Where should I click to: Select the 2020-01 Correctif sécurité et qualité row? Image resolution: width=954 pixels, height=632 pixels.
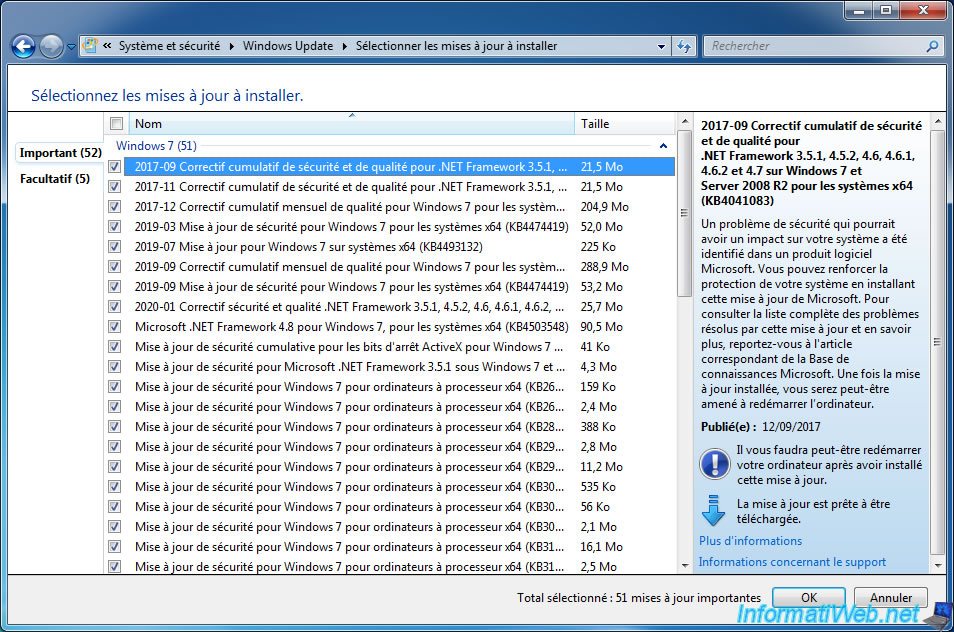pos(399,307)
